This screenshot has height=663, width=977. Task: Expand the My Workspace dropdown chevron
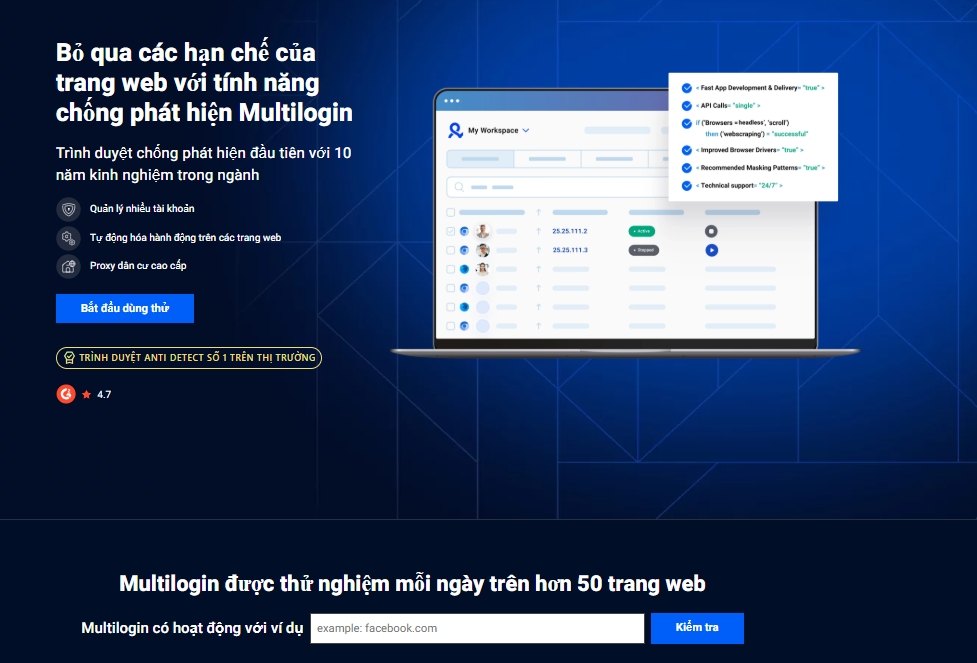[526, 130]
